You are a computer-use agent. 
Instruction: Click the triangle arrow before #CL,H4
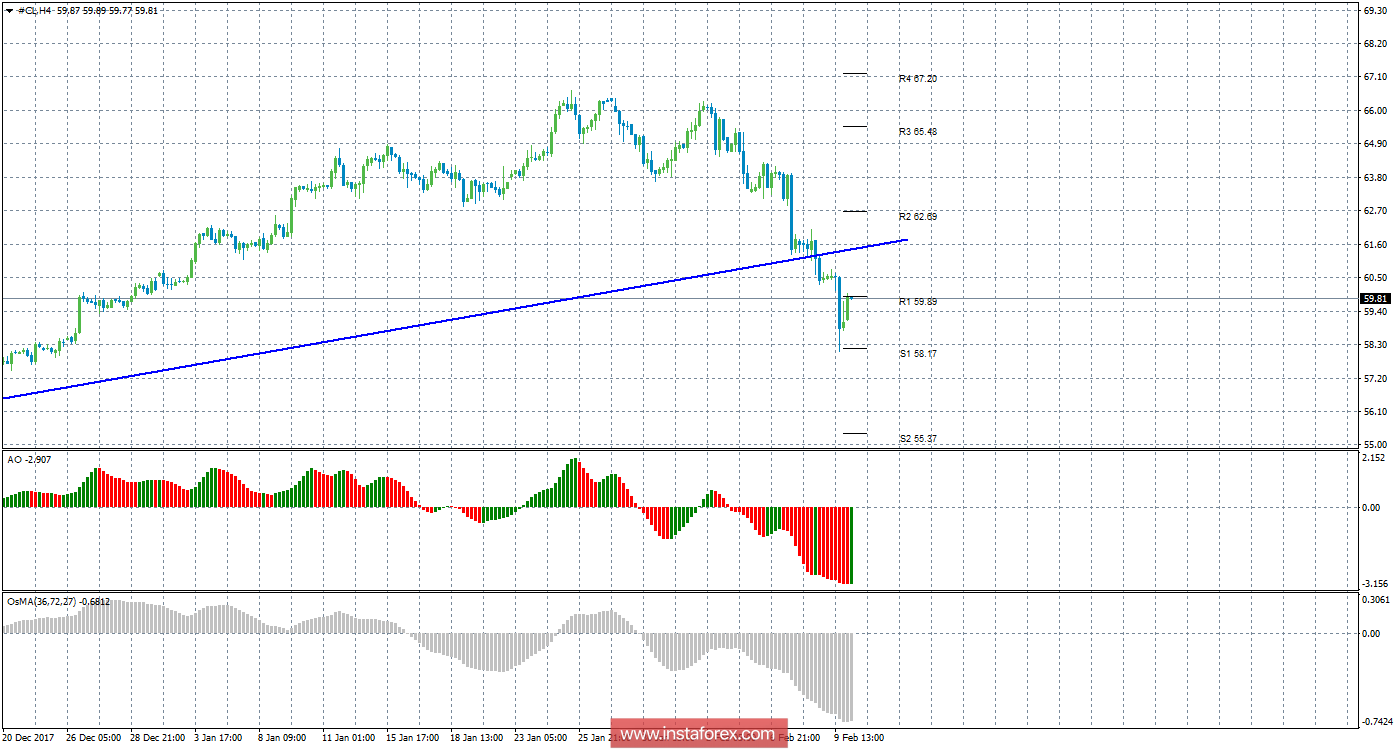click(x=10, y=10)
